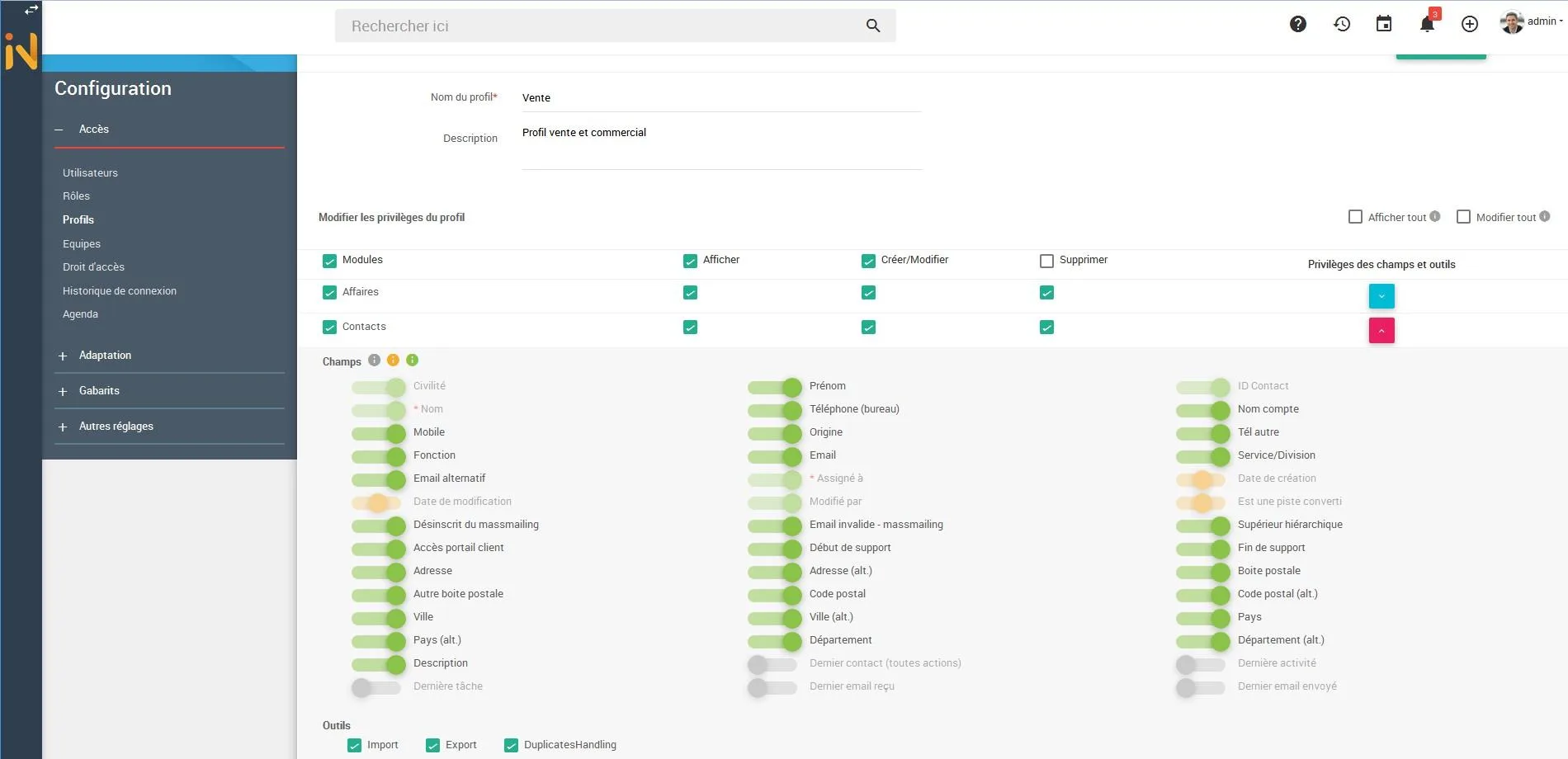
Task: Click the grey info icon next to Champs
Action: (374, 360)
